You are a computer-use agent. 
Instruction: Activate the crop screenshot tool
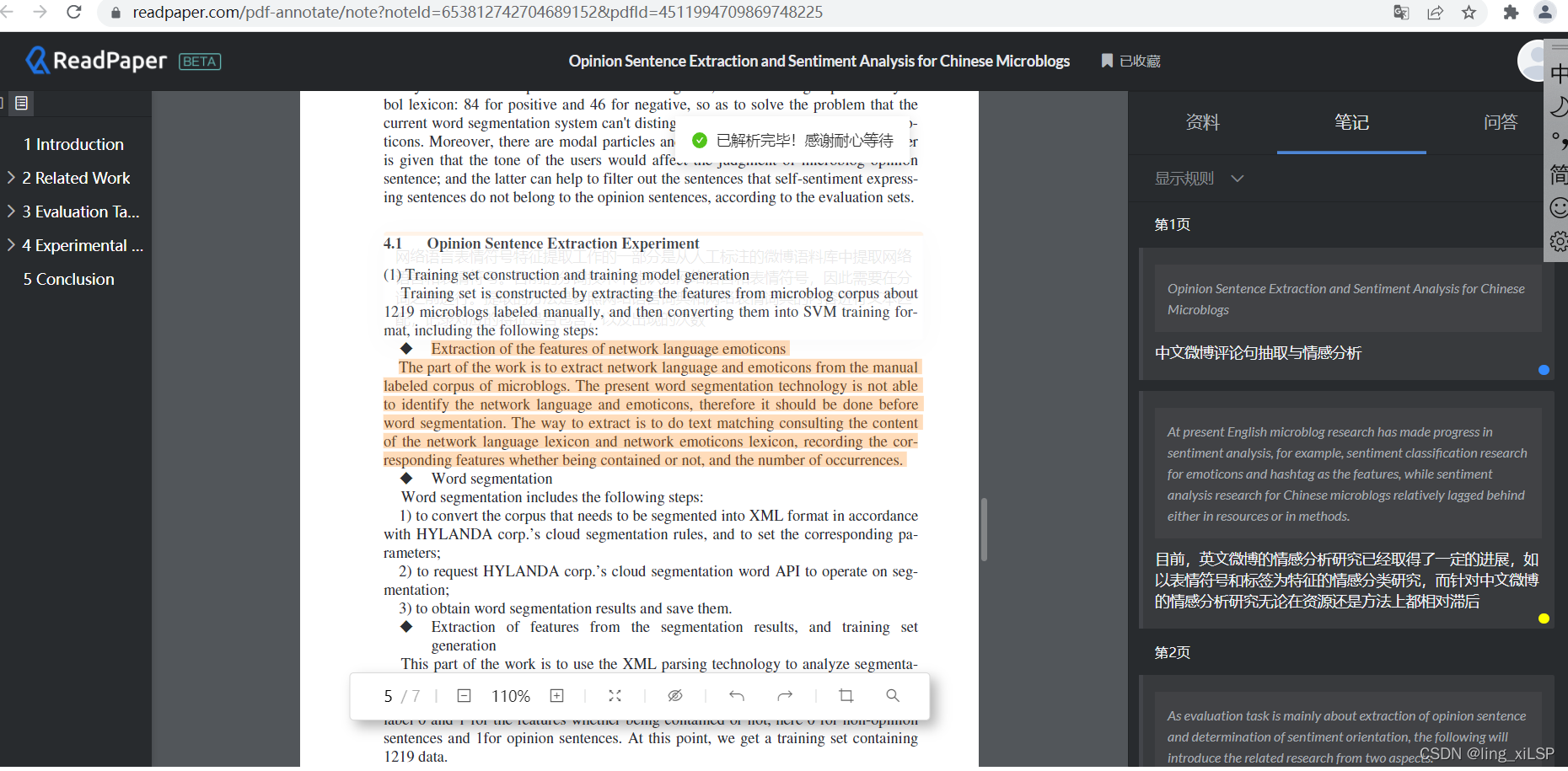point(846,696)
